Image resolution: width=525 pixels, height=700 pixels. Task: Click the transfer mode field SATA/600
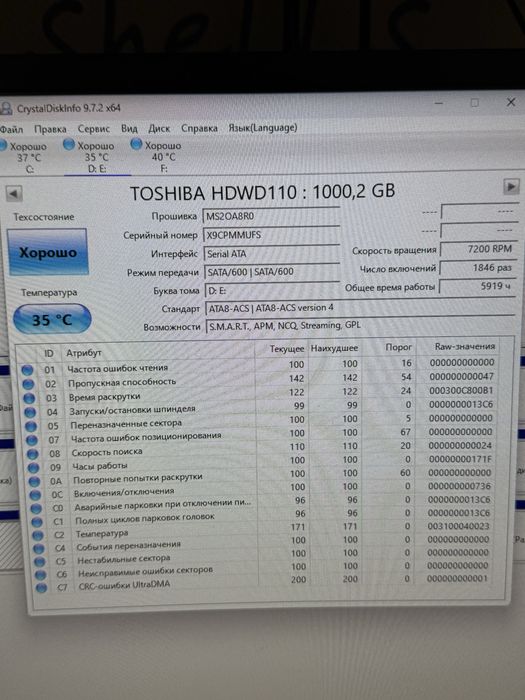point(272,271)
